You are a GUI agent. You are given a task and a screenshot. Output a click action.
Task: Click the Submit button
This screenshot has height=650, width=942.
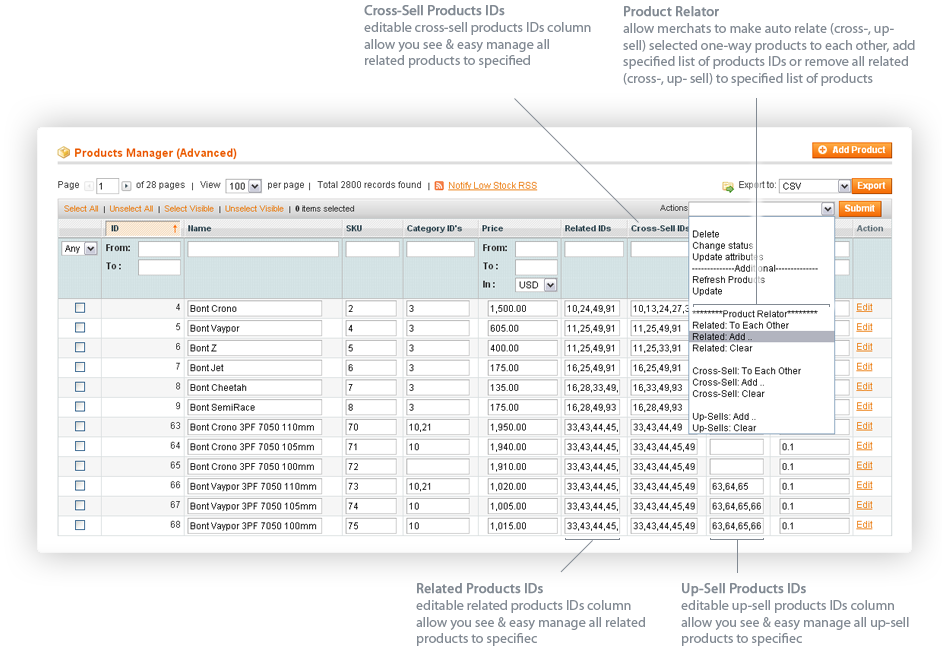(x=859, y=208)
